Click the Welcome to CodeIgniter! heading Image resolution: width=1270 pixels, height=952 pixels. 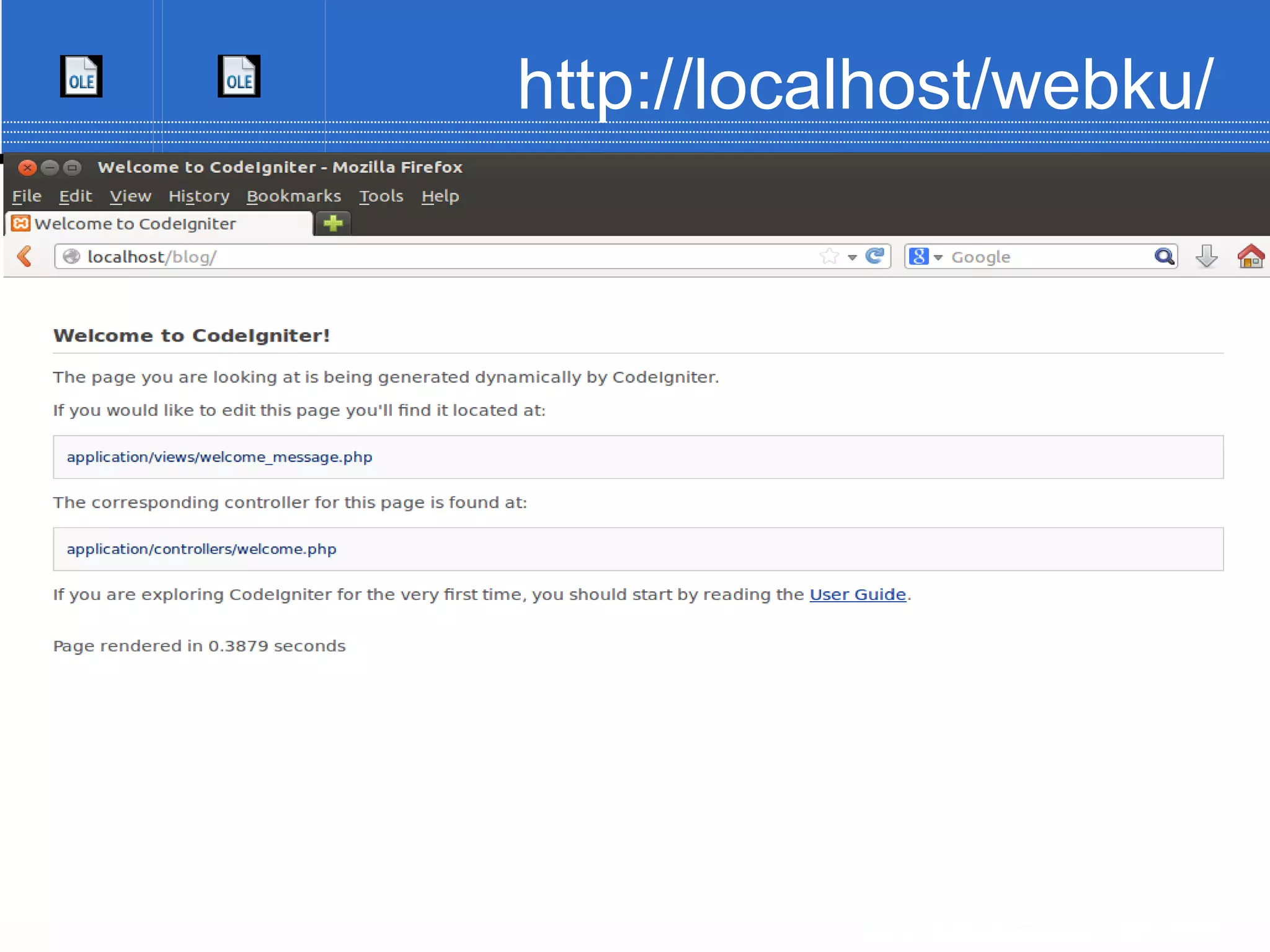coord(192,335)
